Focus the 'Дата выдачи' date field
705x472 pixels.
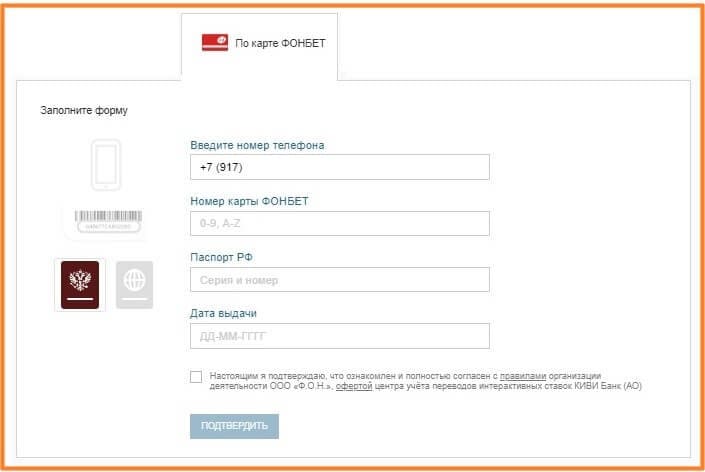pyautogui.click(x=340, y=336)
